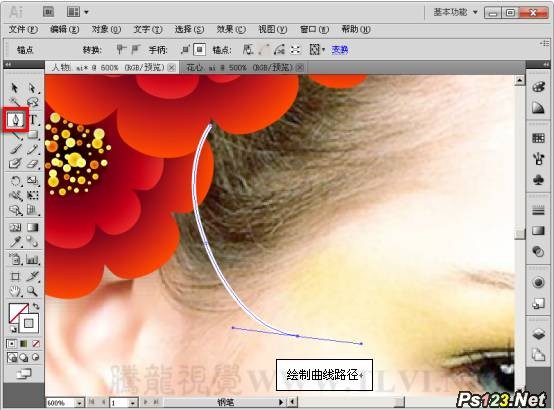Select the Magic Wand tool
Screen dimensions: 554x410
(x=14, y=102)
